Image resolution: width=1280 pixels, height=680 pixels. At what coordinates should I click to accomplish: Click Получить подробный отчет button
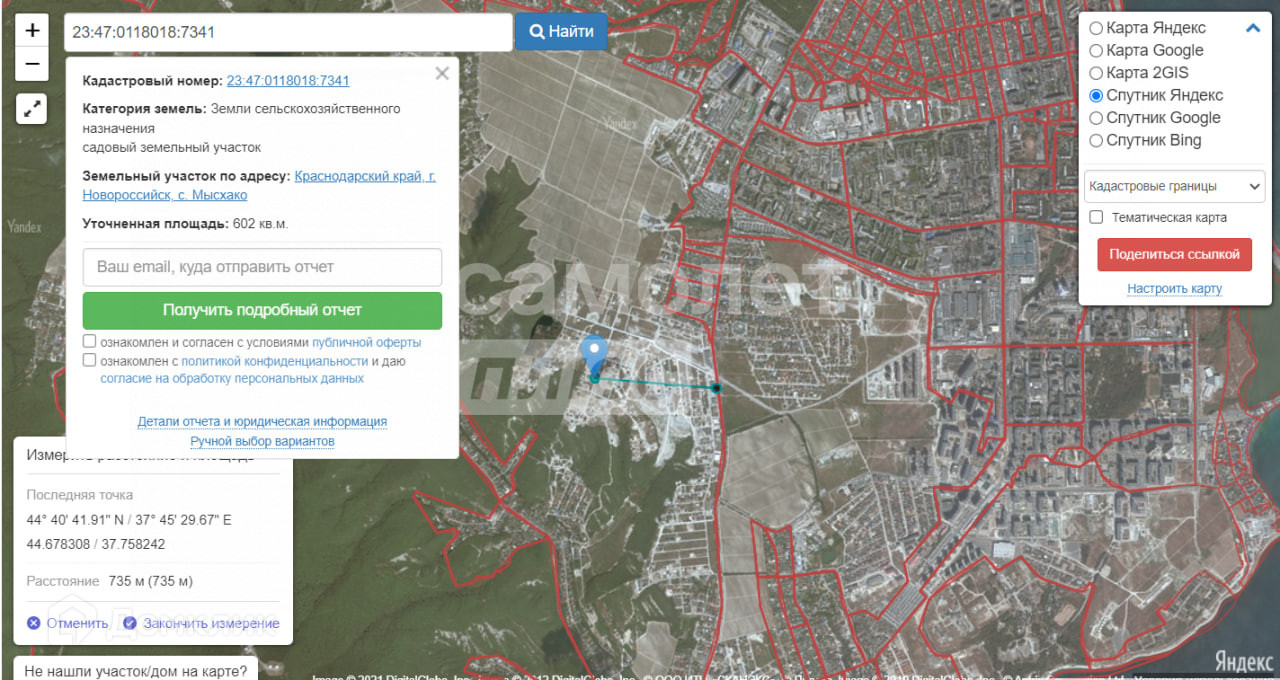click(262, 310)
